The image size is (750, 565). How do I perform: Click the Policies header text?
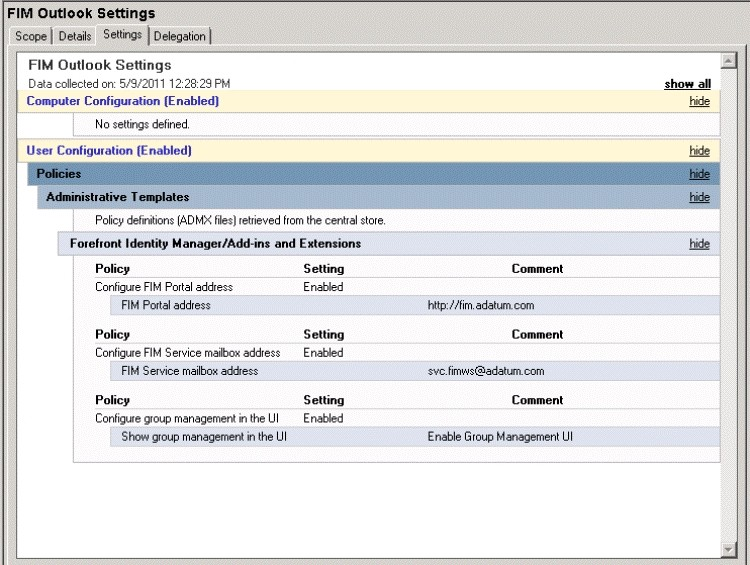(x=59, y=174)
